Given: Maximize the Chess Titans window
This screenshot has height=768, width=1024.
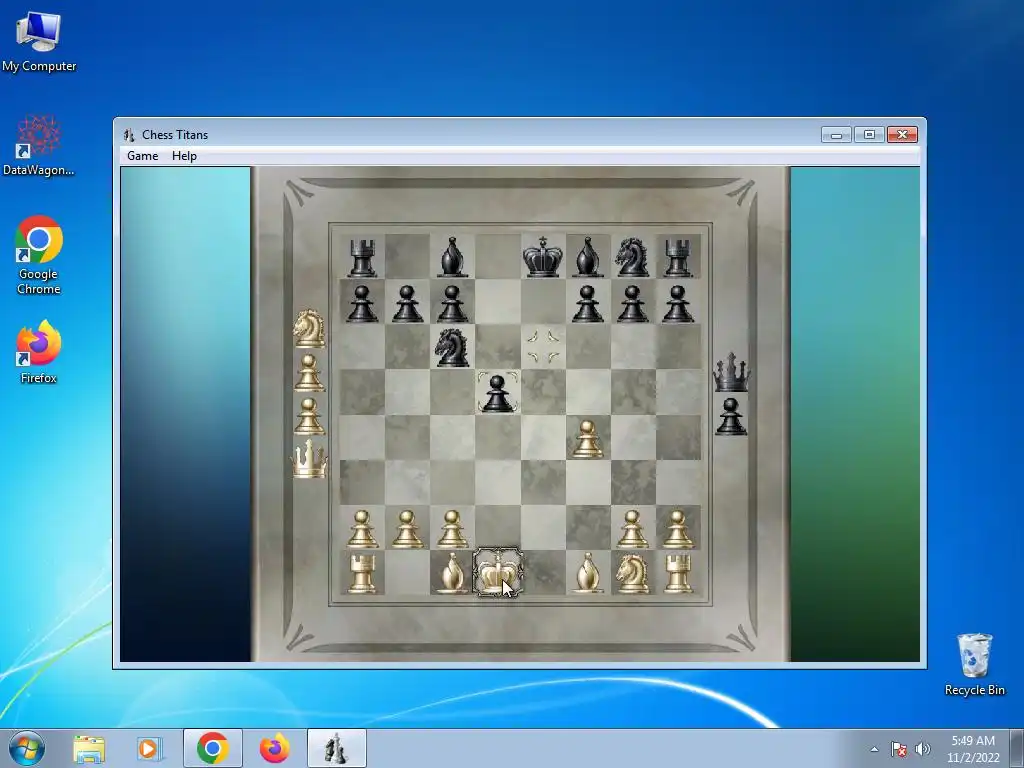Looking at the screenshot, I should (x=869, y=135).
